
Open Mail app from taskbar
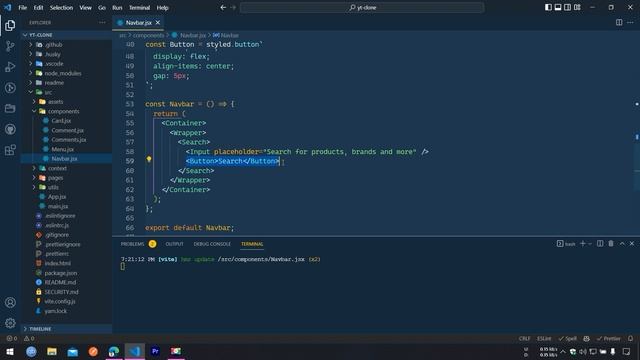73,351
